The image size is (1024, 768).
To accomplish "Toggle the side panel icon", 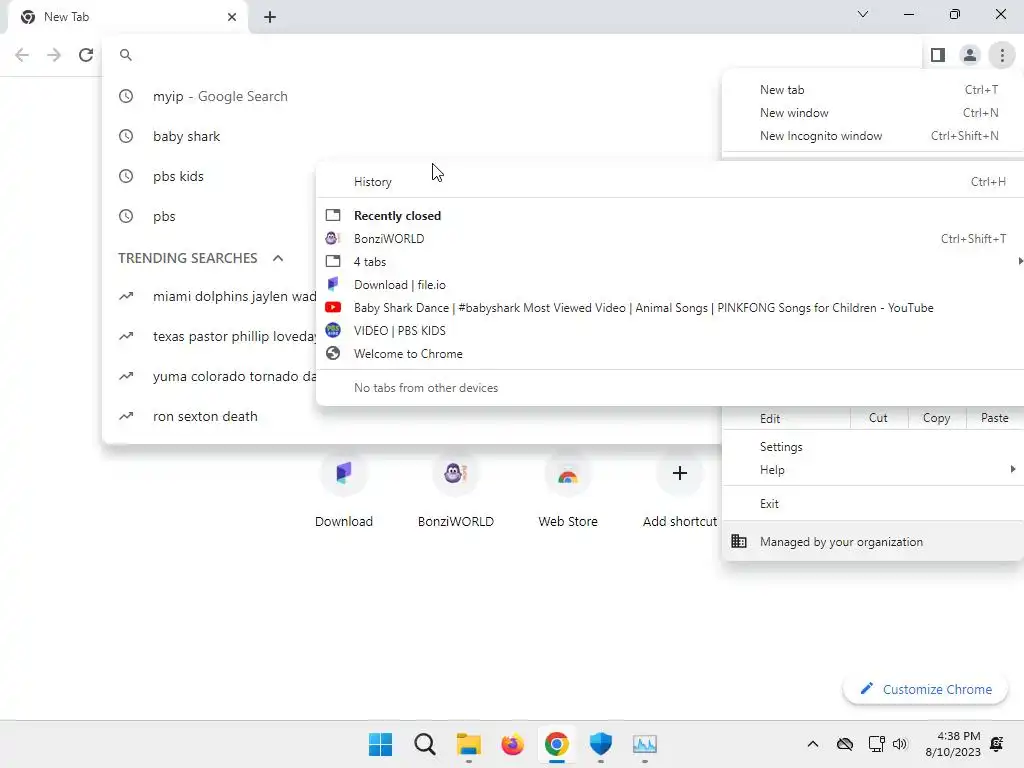I will pos(938,56).
